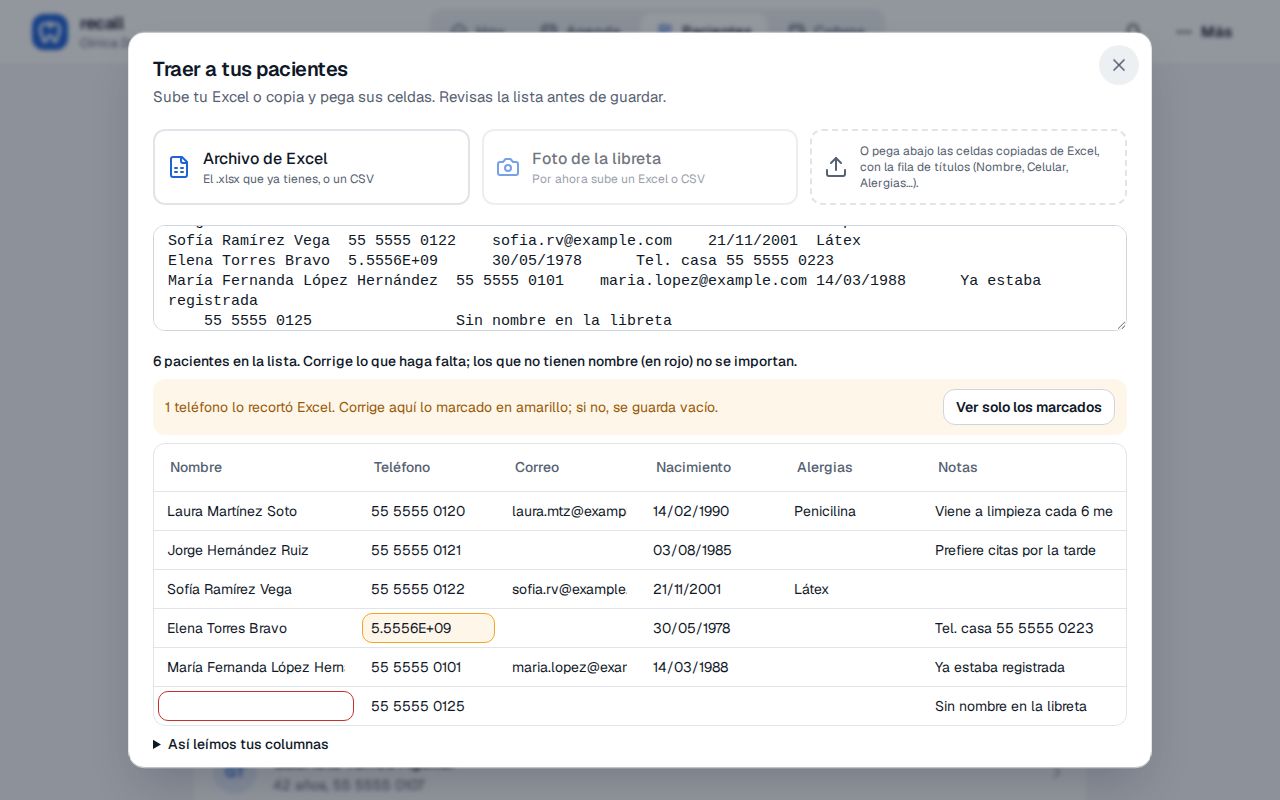Edit the sofia.rv email cell
This screenshot has width=1280, height=800.
coord(569,589)
